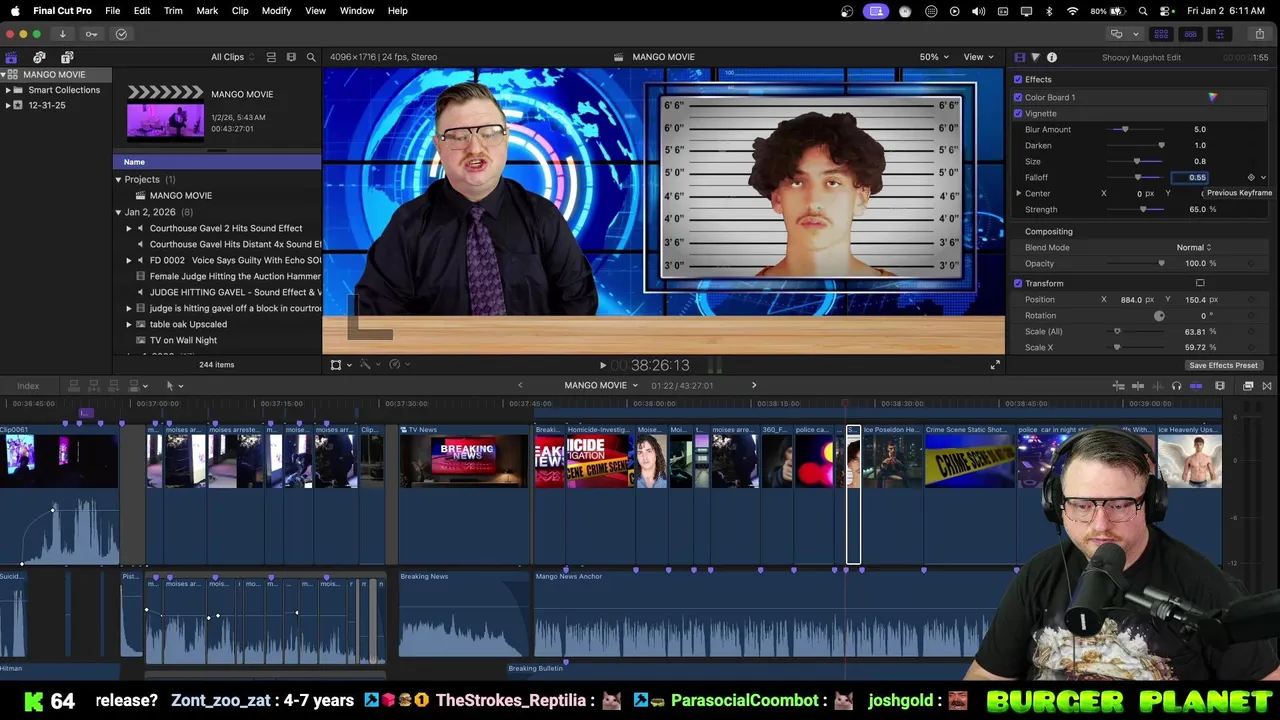Select the Breaking News clip thumbnail in timeline
The image size is (1280, 720).
tap(464, 462)
